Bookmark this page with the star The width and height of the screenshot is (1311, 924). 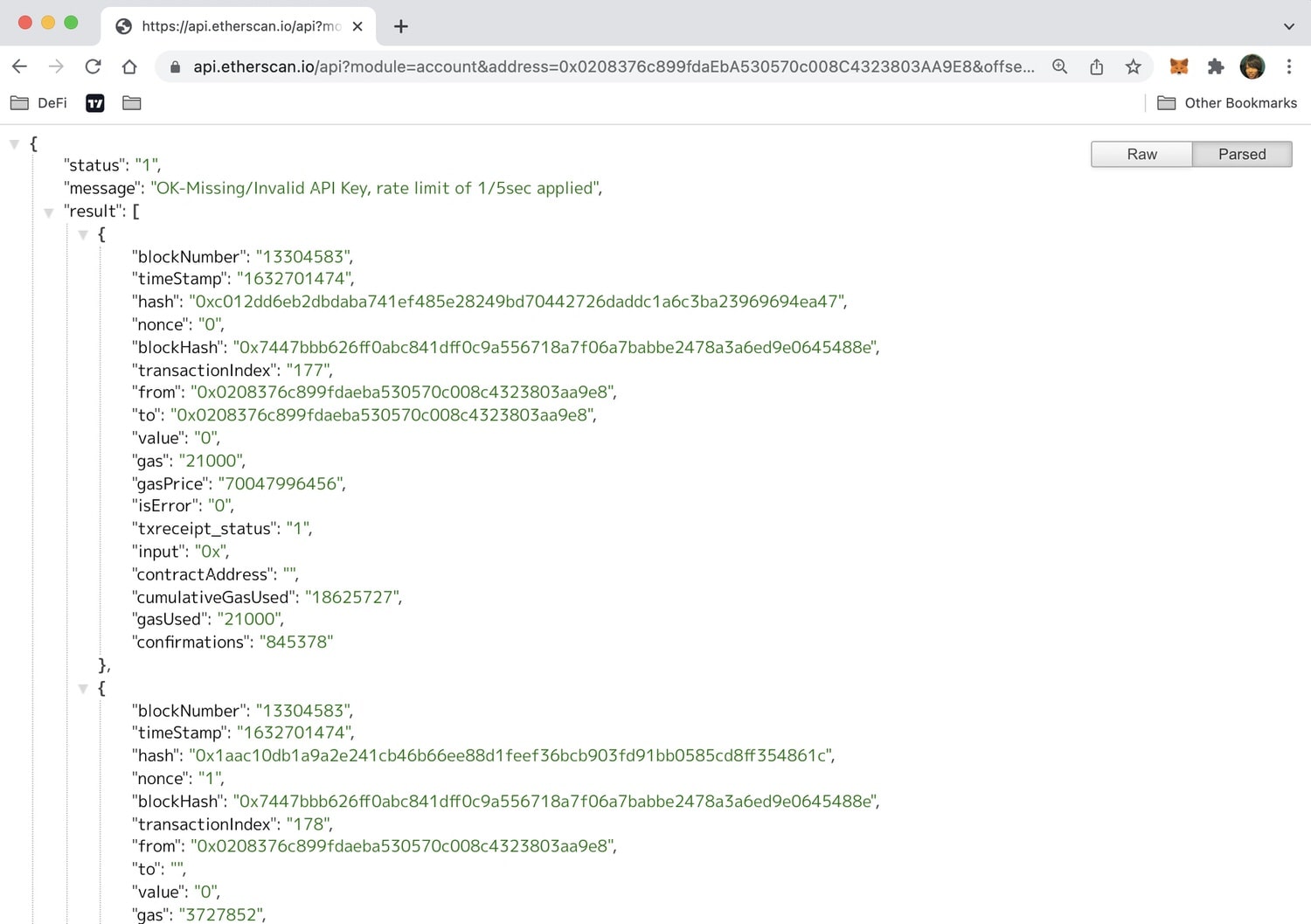[x=1134, y=66]
